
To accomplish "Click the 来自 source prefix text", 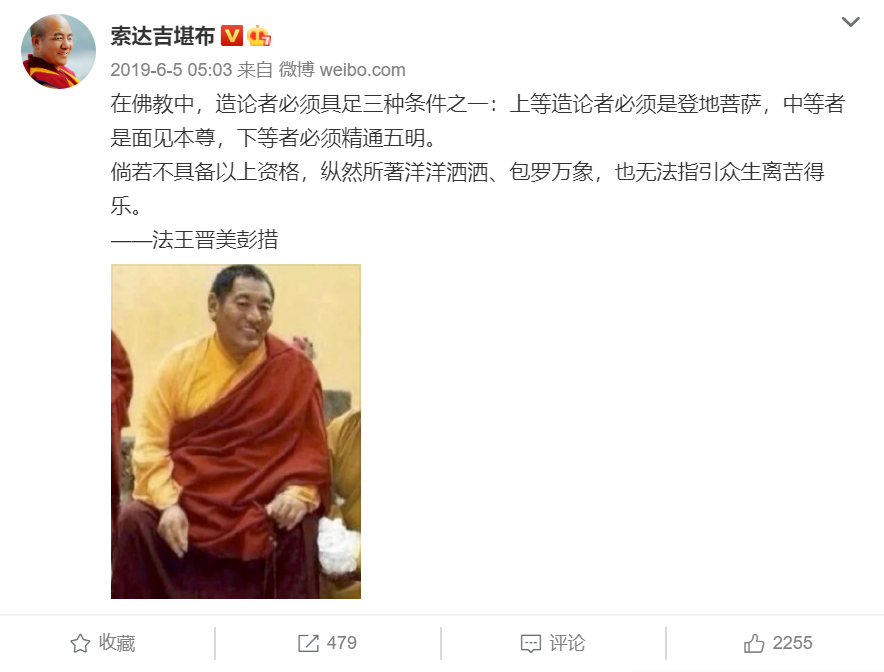I will (x=255, y=70).
